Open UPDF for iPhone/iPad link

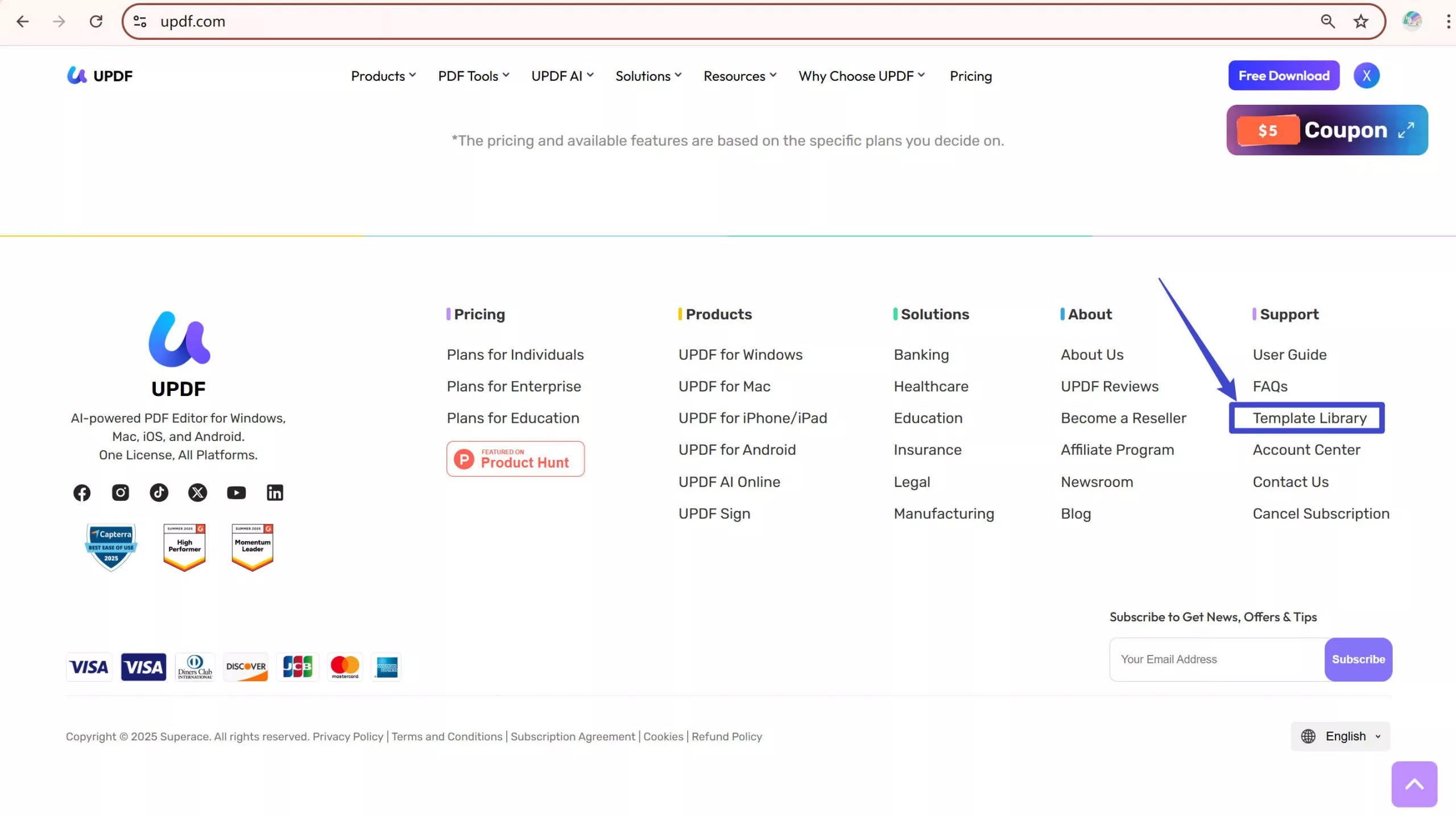752,418
